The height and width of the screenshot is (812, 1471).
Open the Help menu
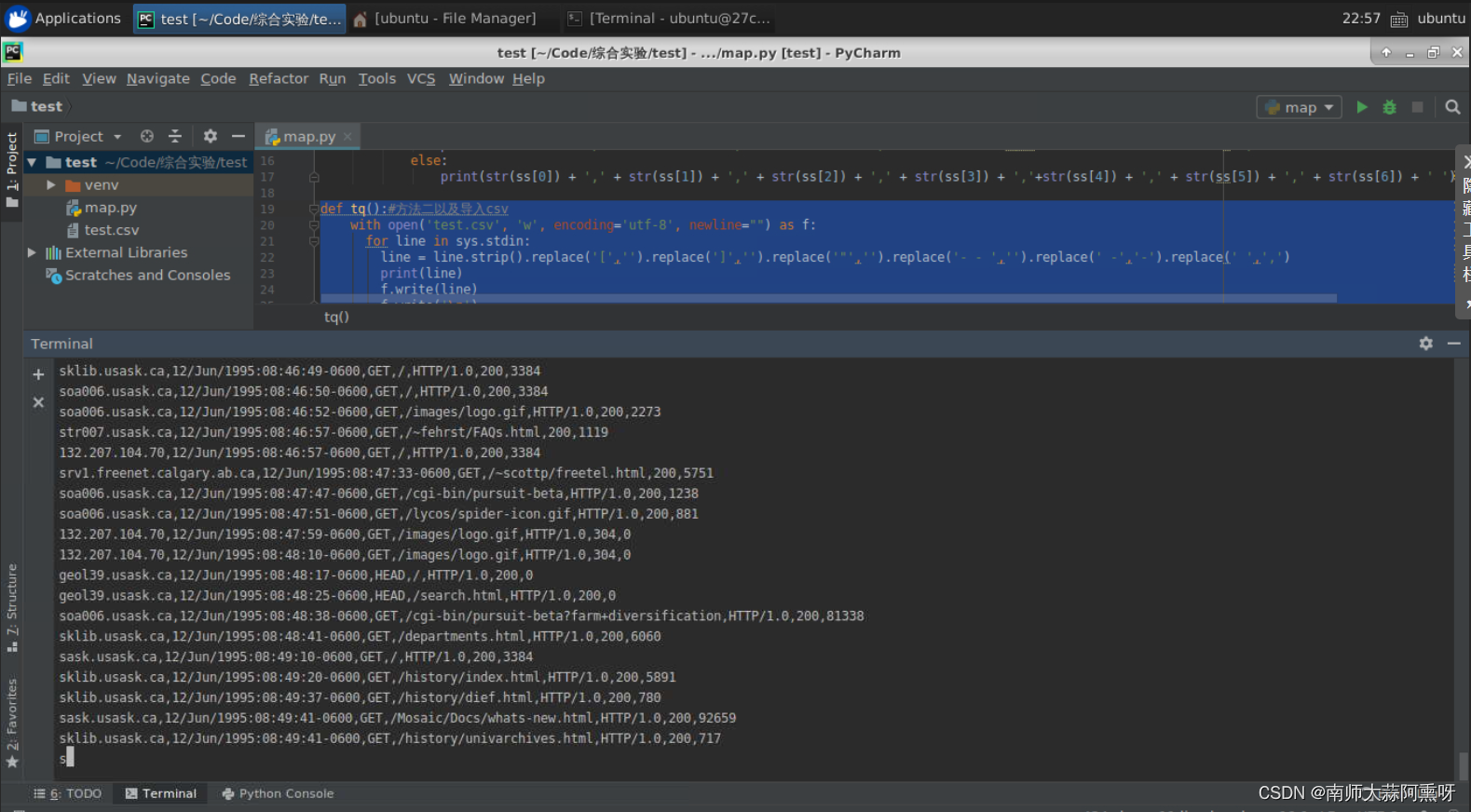[528, 79]
